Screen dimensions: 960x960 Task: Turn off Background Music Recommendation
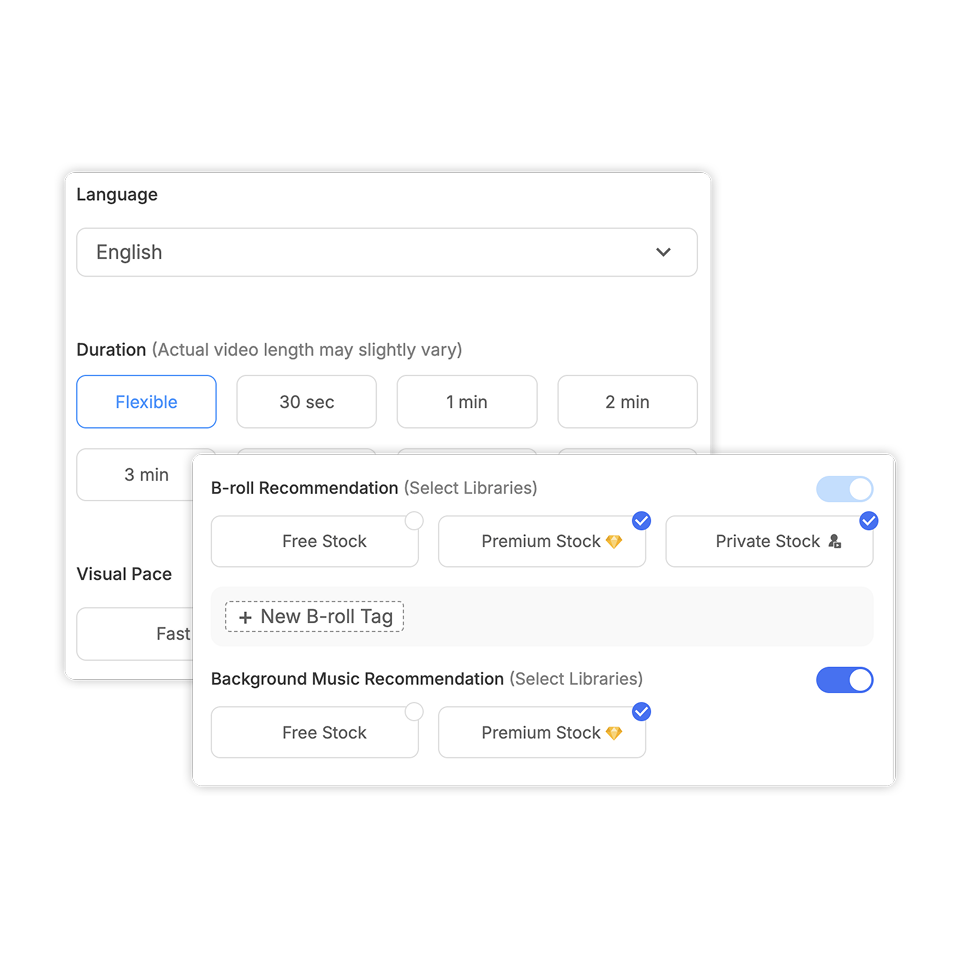(844, 680)
